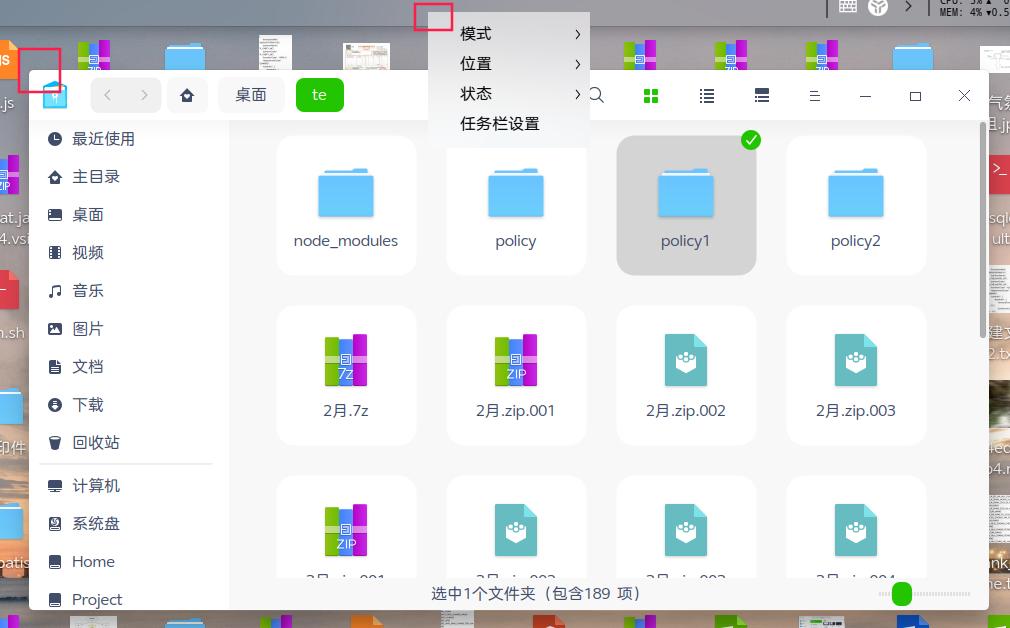Open 任务栏设置 from the context menu
This screenshot has width=1010, height=628.
click(x=499, y=123)
